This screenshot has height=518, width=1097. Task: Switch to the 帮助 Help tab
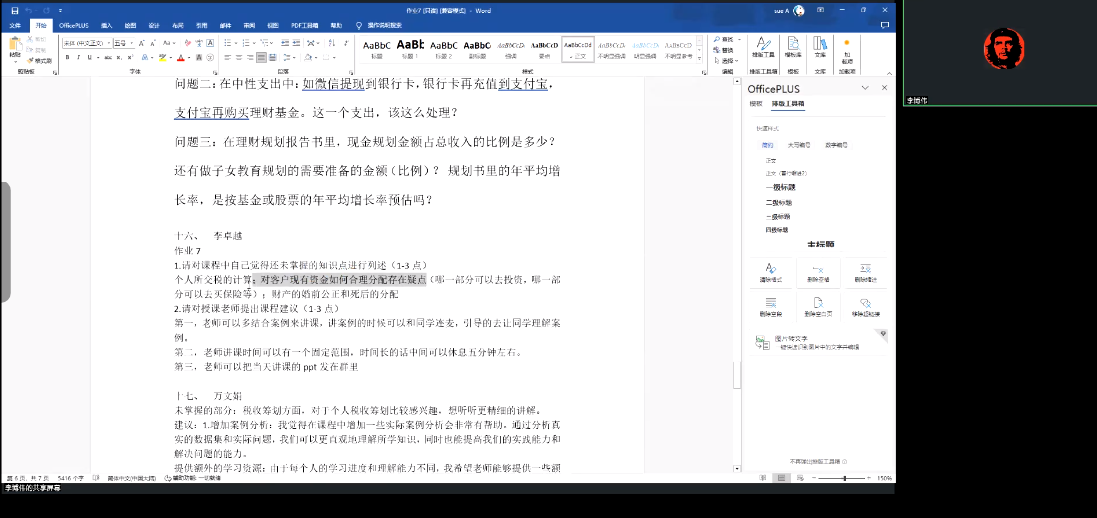337,25
